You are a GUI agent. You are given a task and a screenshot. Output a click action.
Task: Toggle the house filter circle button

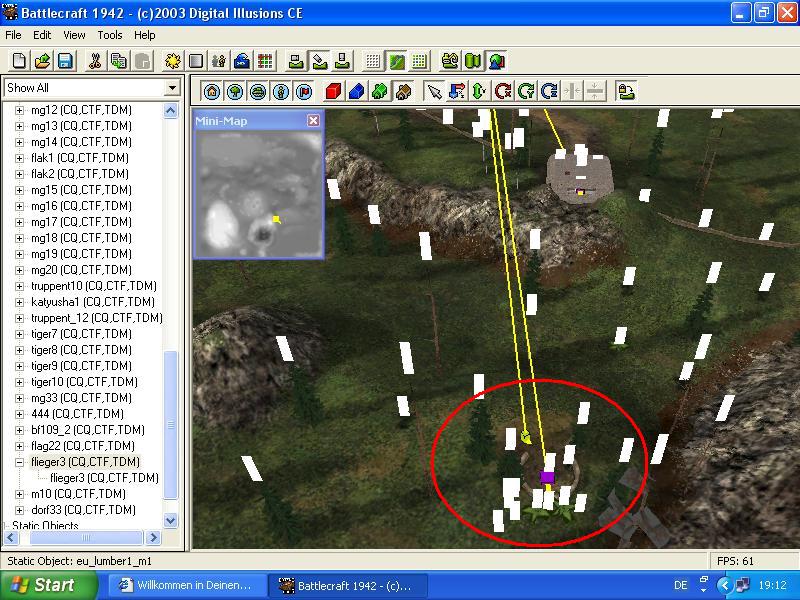[212, 91]
